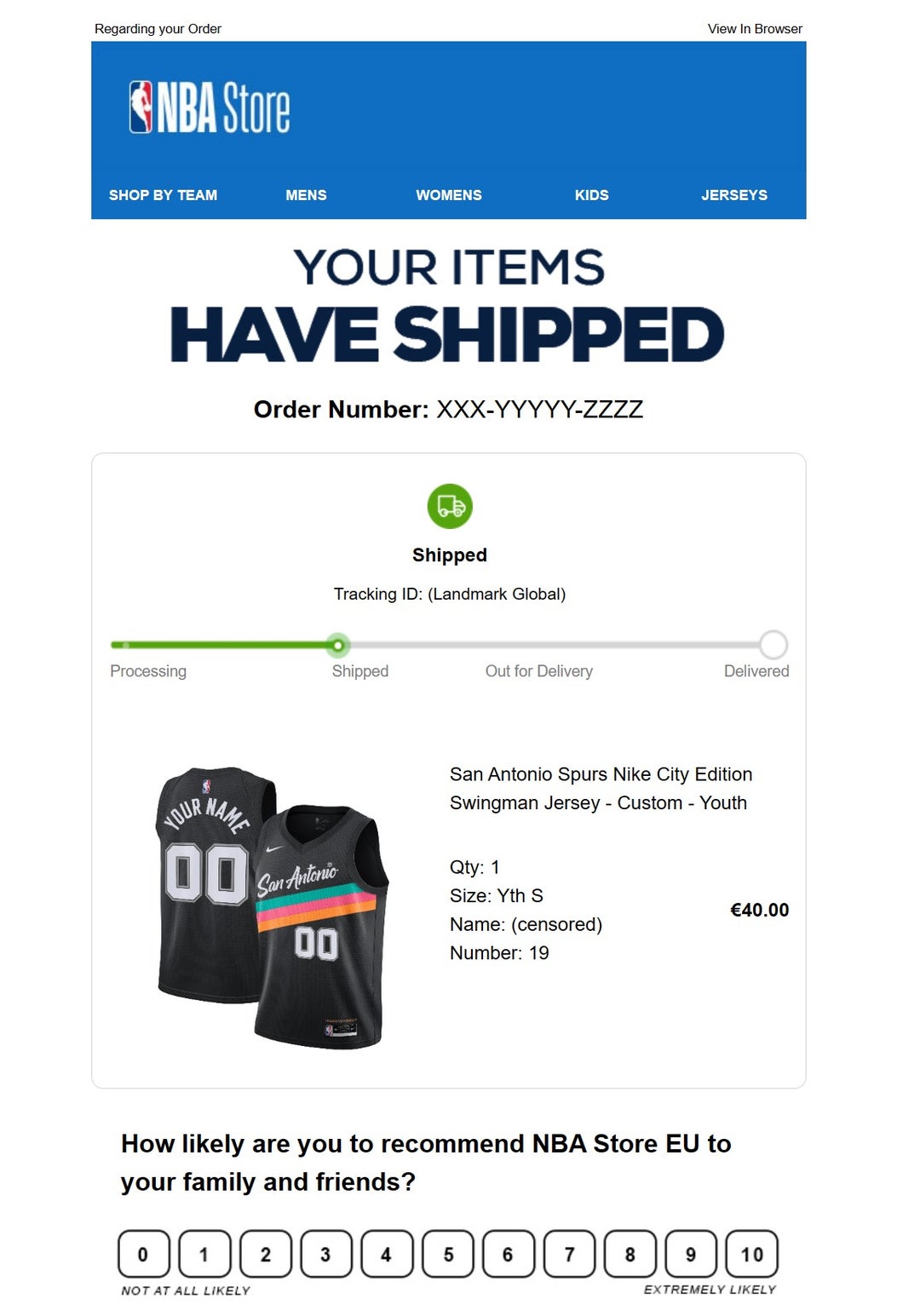Click the NBA Store logo
Viewport: 920px width, 1316px height.
click(210, 107)
